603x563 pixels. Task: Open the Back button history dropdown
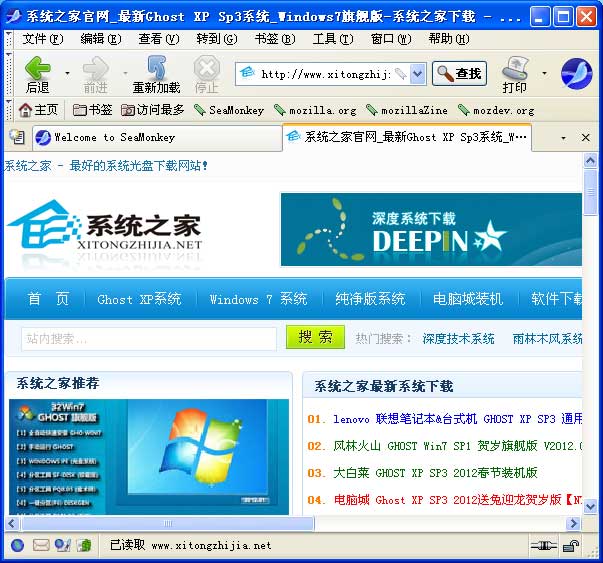click(x=68, y=73)
